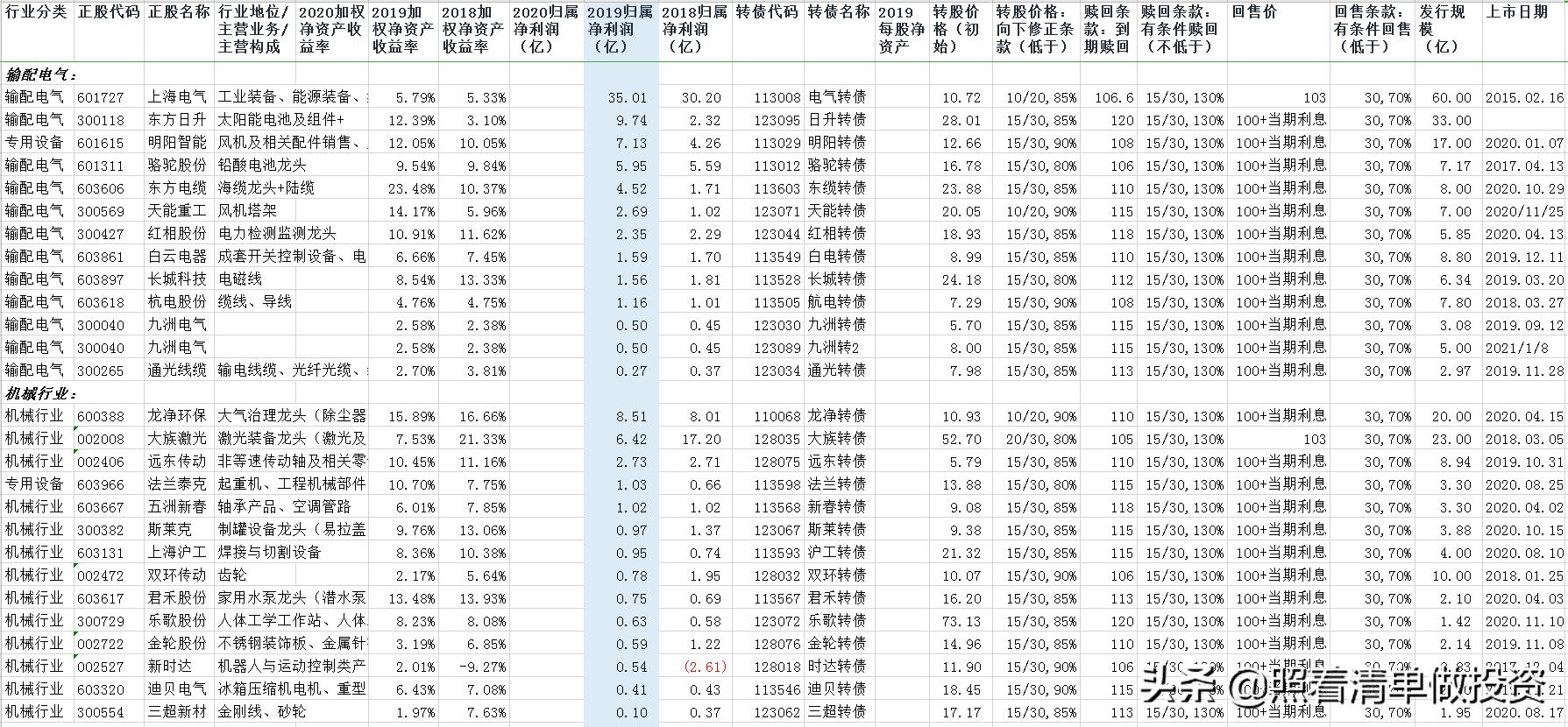Select the 转债名称 column header

(x=838, y=13)
